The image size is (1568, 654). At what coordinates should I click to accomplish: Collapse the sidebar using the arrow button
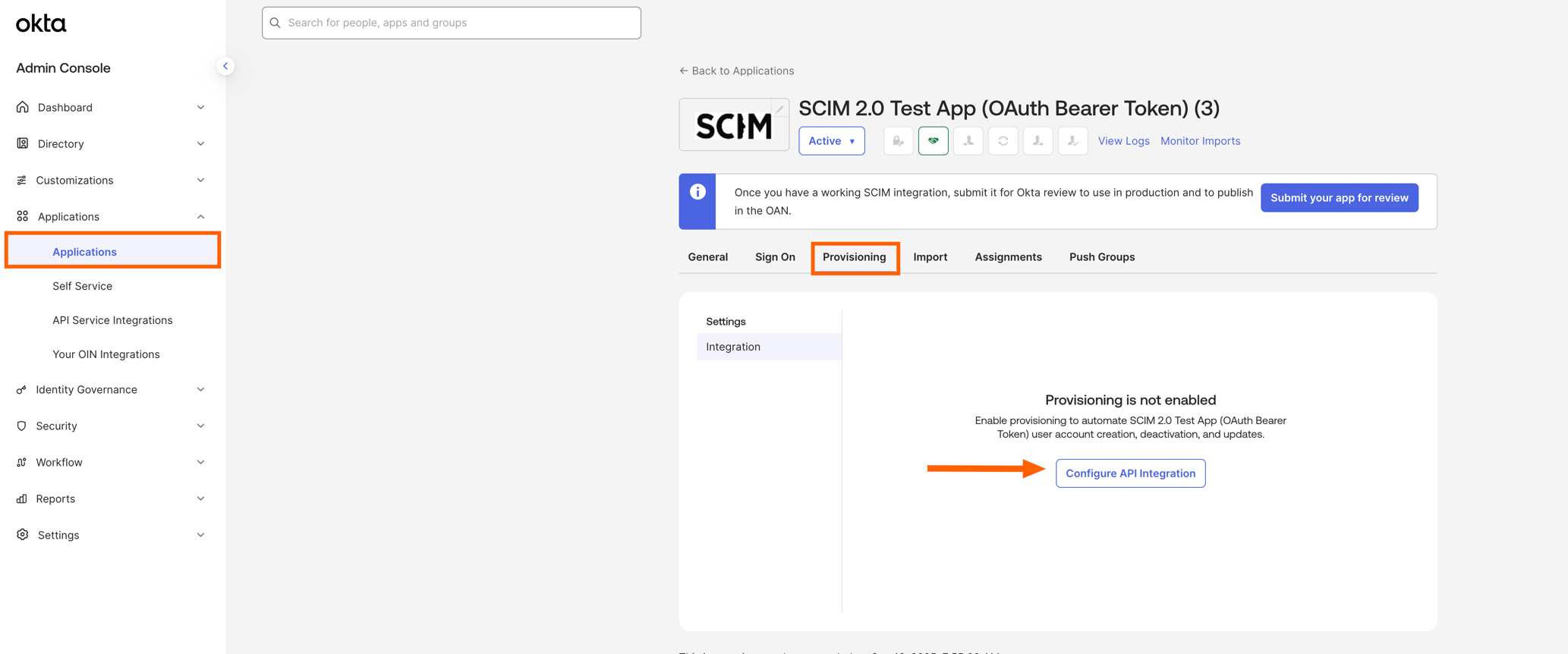[225, 66]
